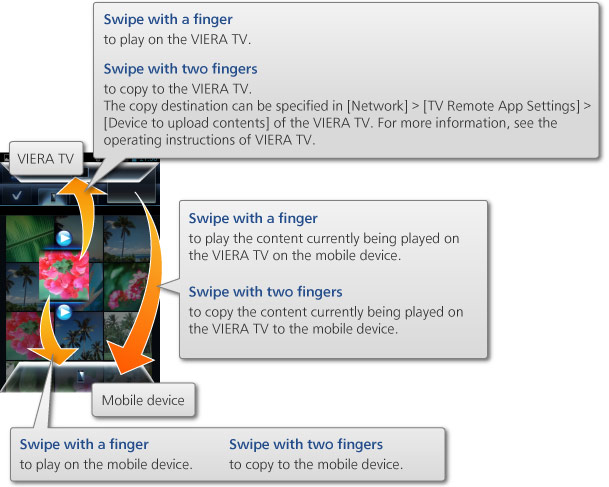Tap the lower blue play icon
Viewport: 609px width, 487px height.
(x=64, y=312)
